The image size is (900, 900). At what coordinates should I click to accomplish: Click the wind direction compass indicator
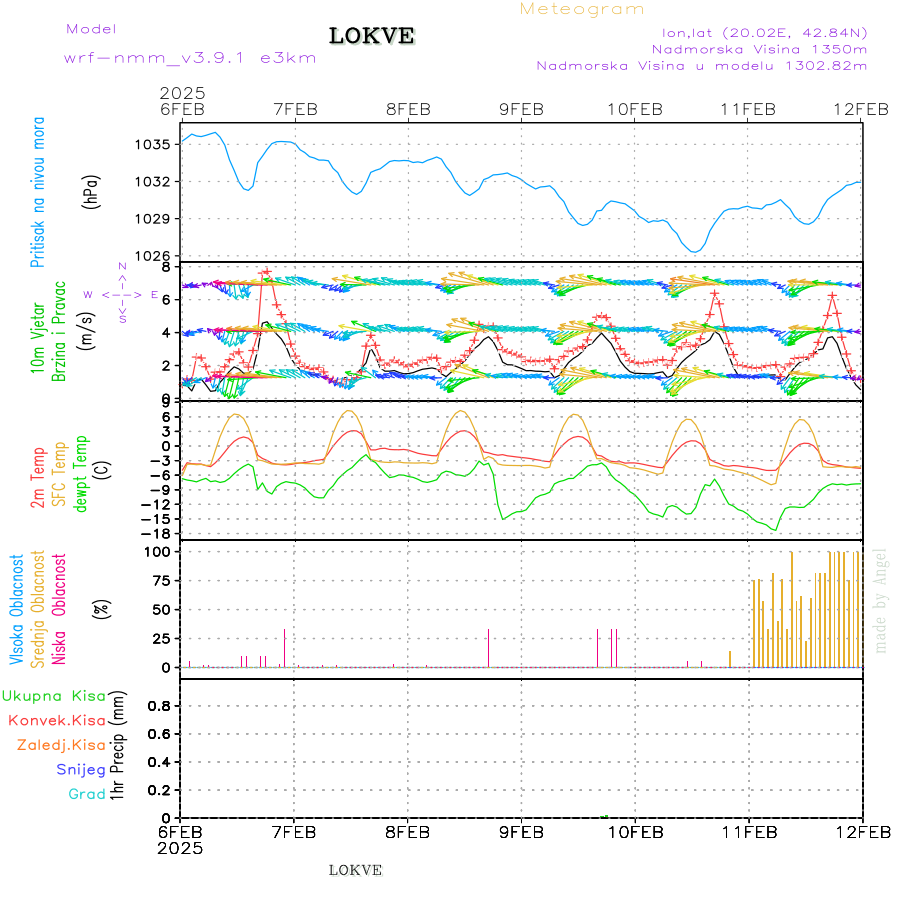tap(122, 294)
